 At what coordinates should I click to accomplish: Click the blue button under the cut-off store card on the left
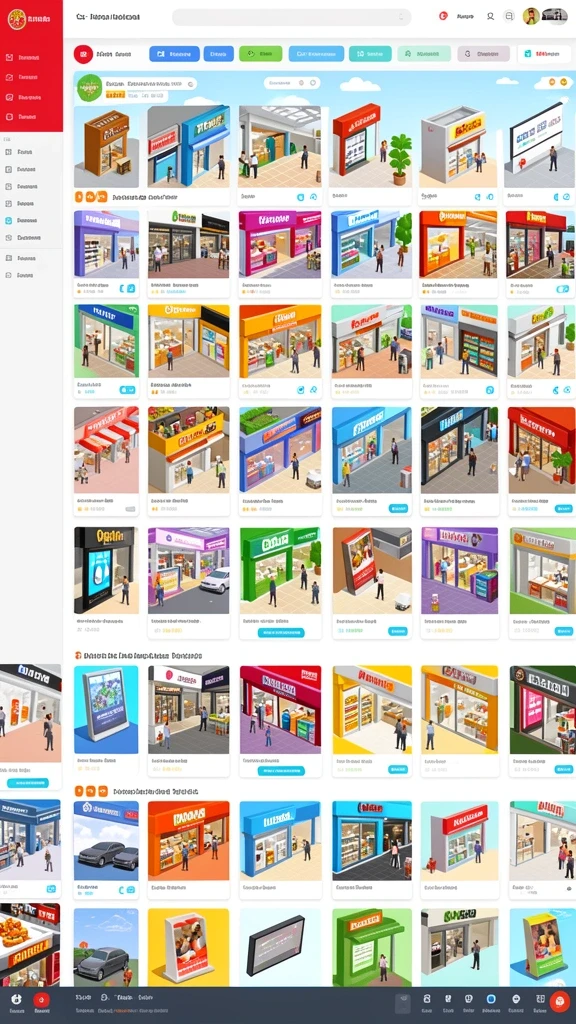point(28,782)
